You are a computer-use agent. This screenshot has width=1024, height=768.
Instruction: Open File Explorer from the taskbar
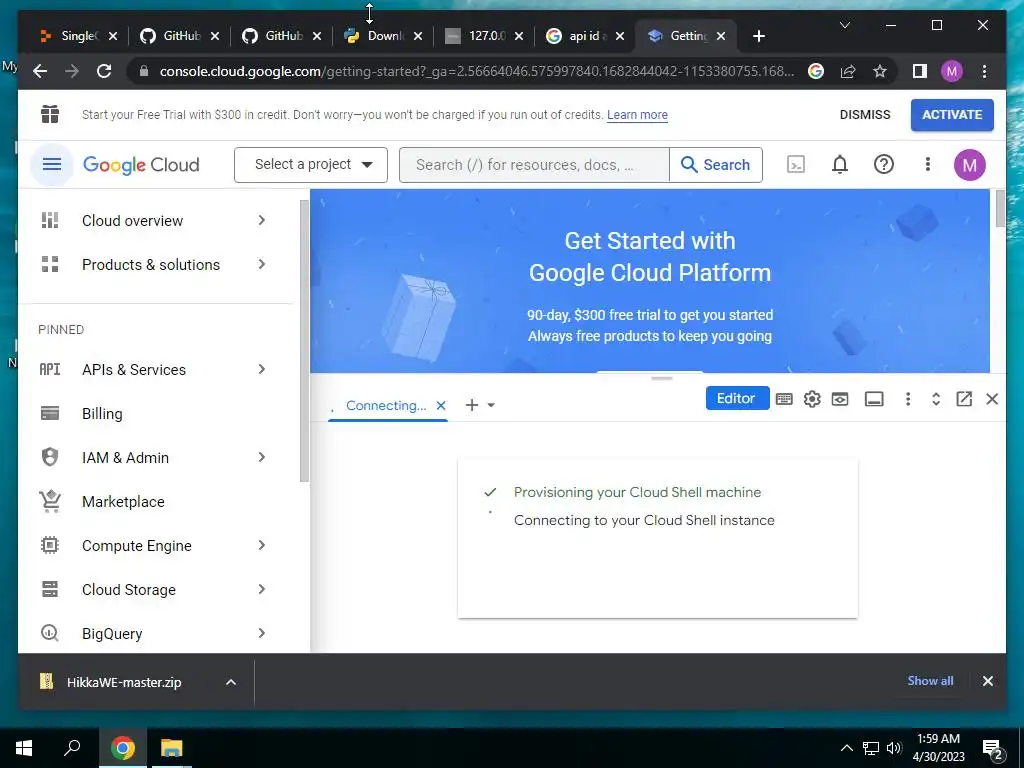172,748
